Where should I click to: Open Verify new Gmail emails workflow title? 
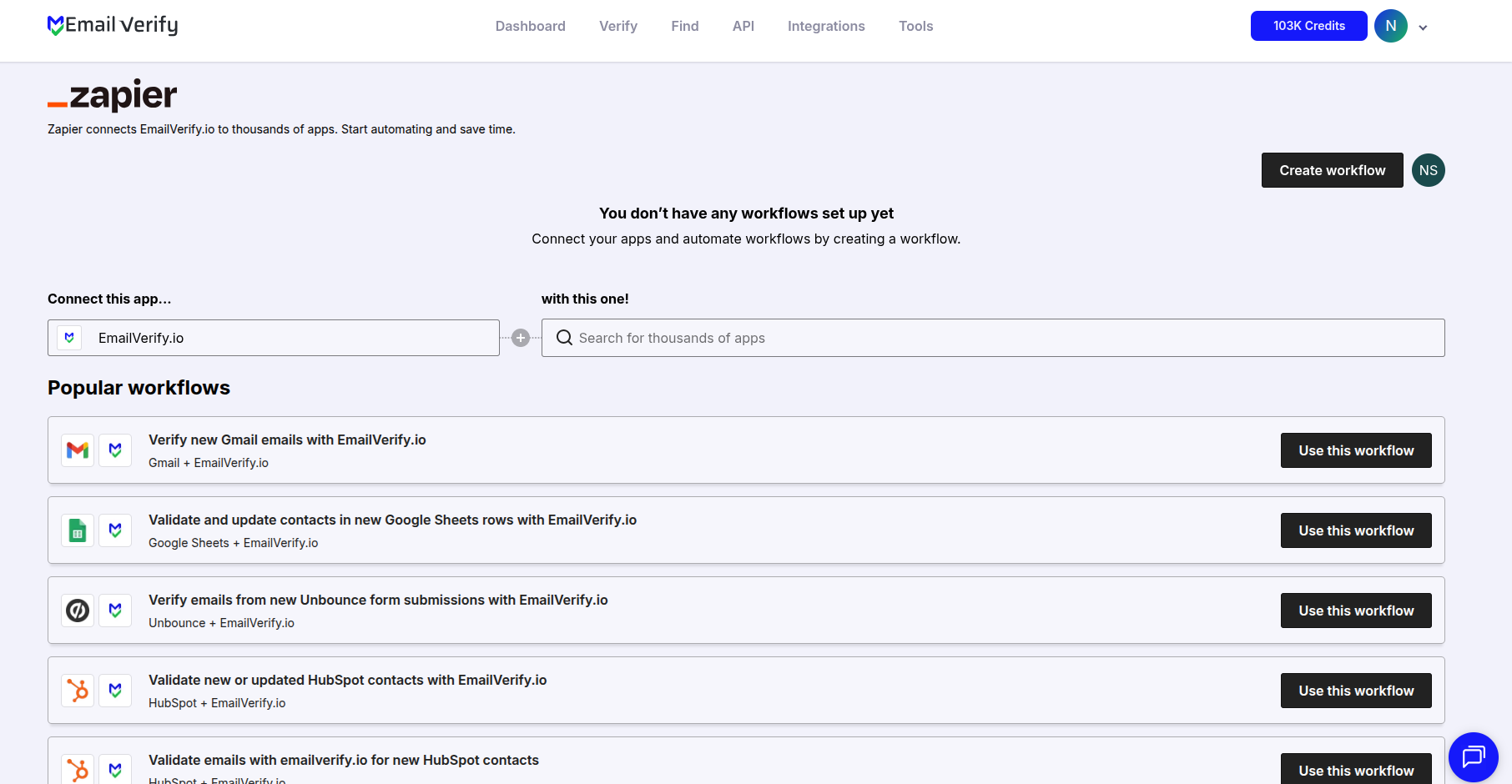click(287, 440)
